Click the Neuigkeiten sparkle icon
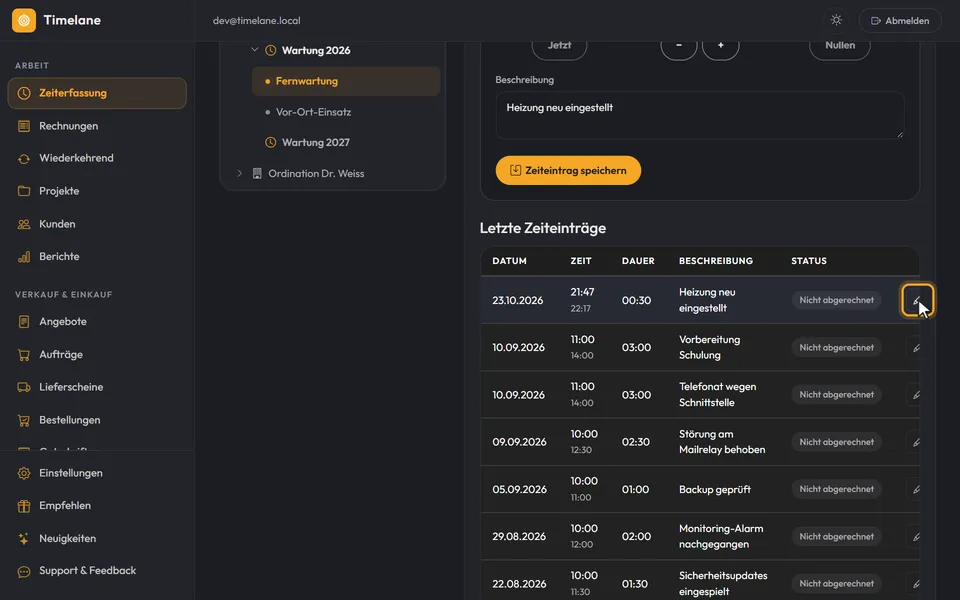This screenshot has height=600, width=960. [24, 539]
